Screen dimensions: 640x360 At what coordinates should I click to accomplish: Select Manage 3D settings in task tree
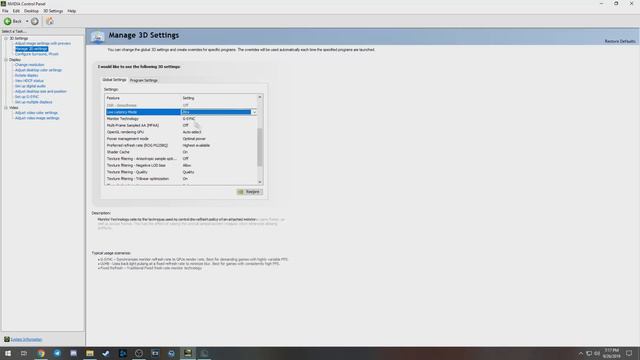click(x=31, y=49)
